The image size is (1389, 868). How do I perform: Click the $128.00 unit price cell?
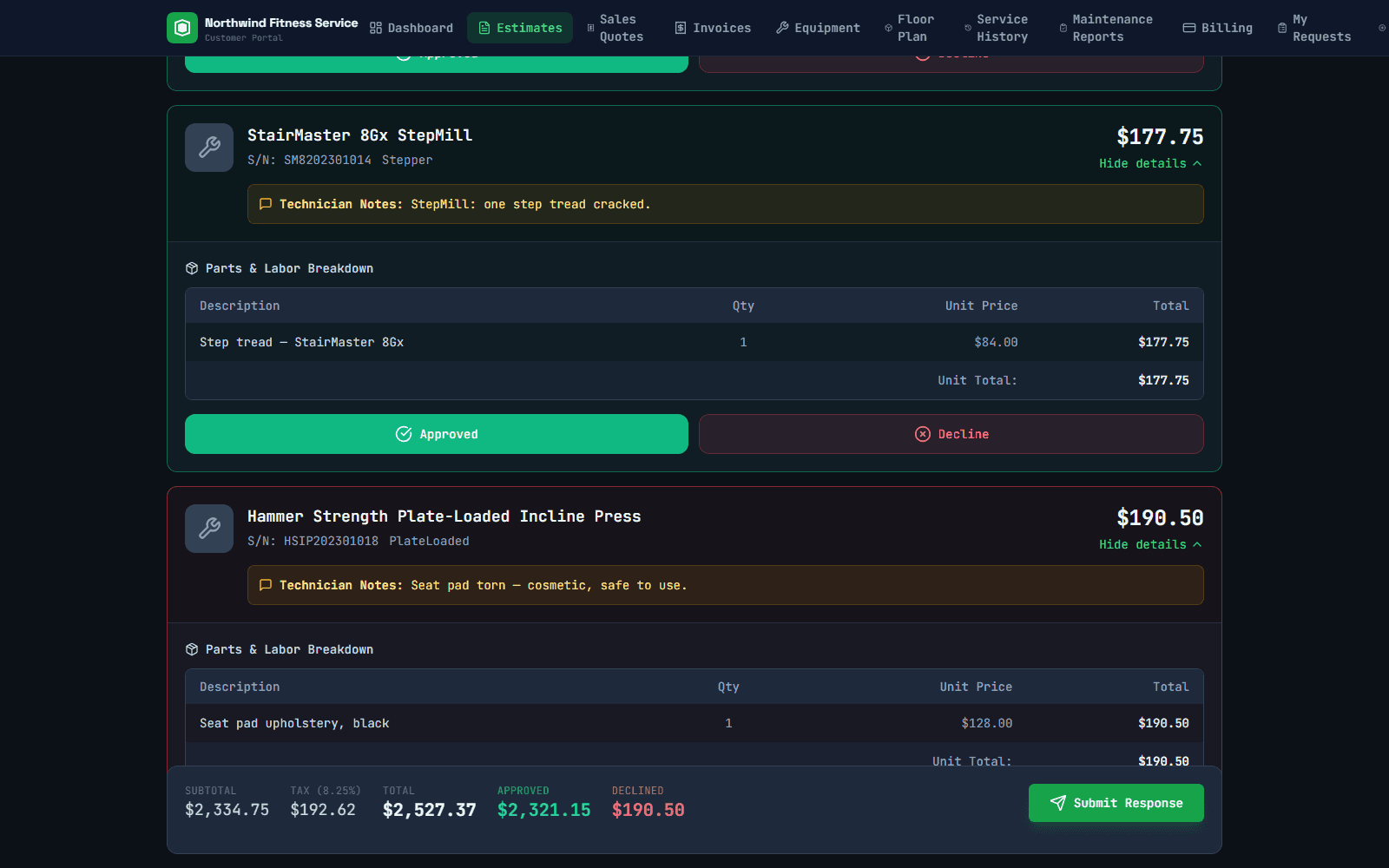click(x=987, y=723)
